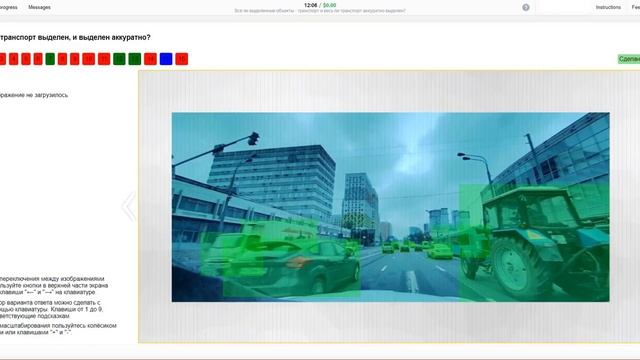
Task: Select green image button number 13
Action: pyautogui.click(x=135, y=59)
